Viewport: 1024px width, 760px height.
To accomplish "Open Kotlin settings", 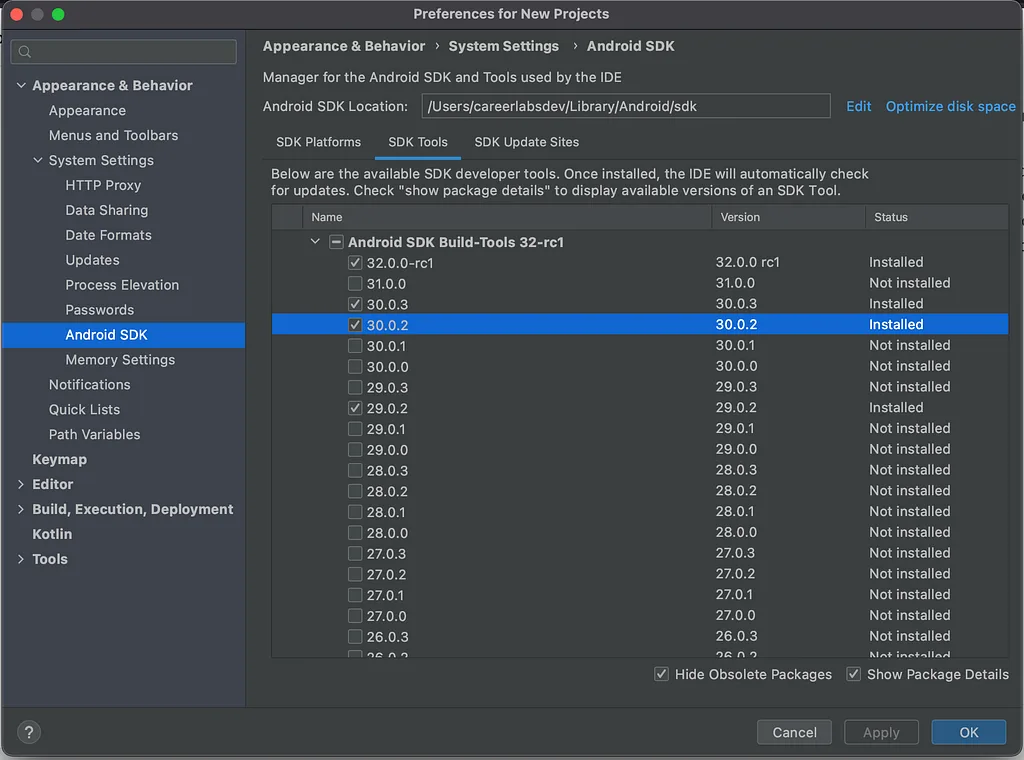I will click(x=52, y=534).
